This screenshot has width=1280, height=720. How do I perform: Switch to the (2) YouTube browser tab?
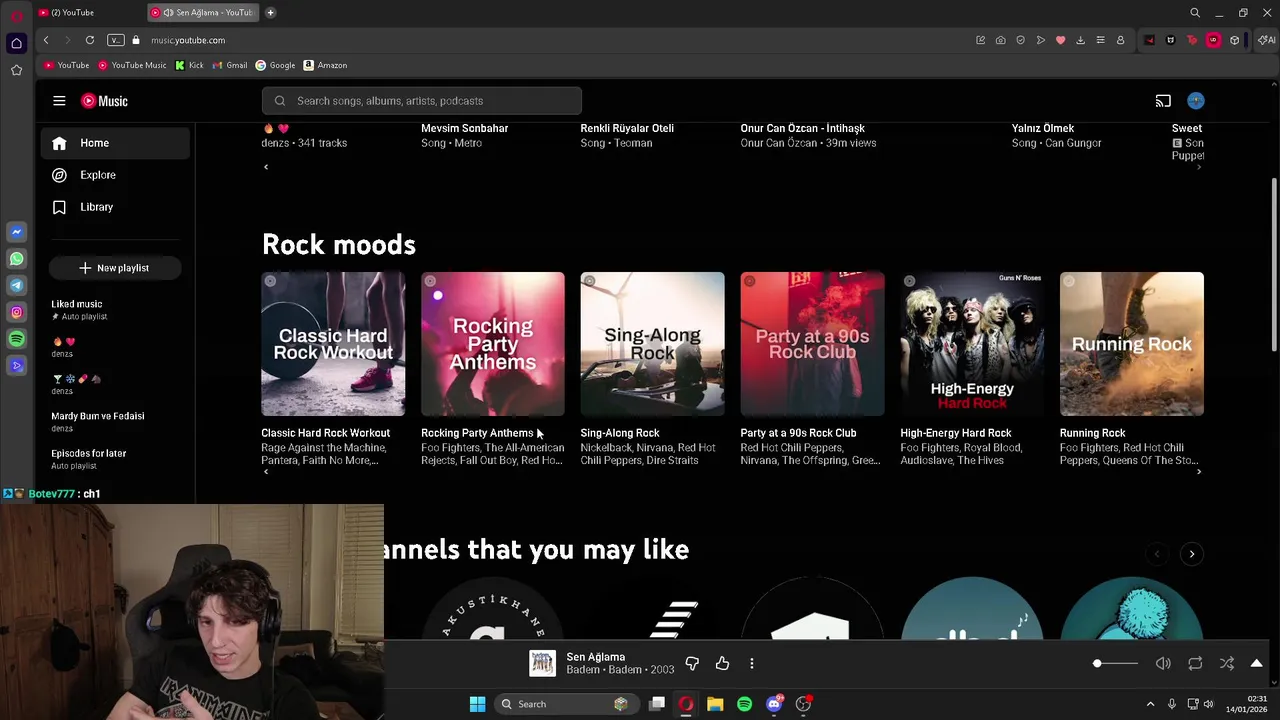point(88,12)
